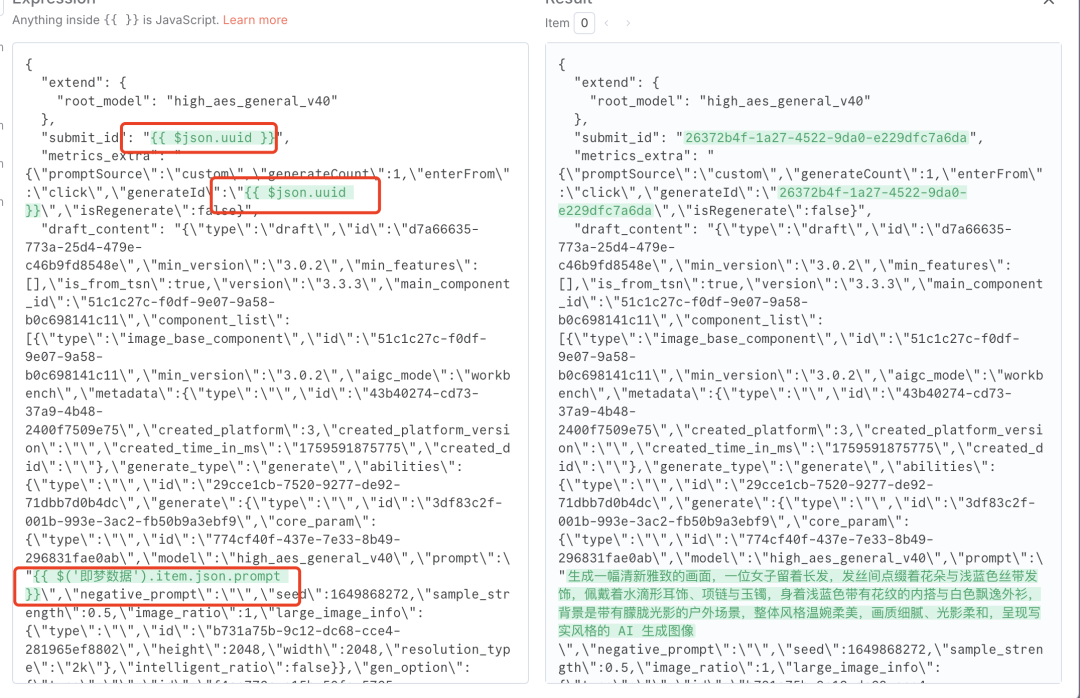This screenshot has height=698, width=1080.
Task: Click the $json.uuid expression in submit_id
Action: point(211,137)
